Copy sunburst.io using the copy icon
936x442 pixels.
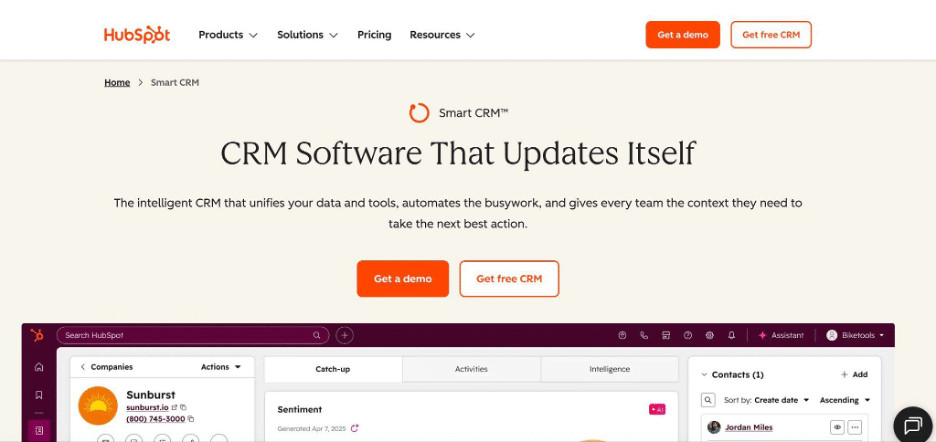click(x=183, y=407)
